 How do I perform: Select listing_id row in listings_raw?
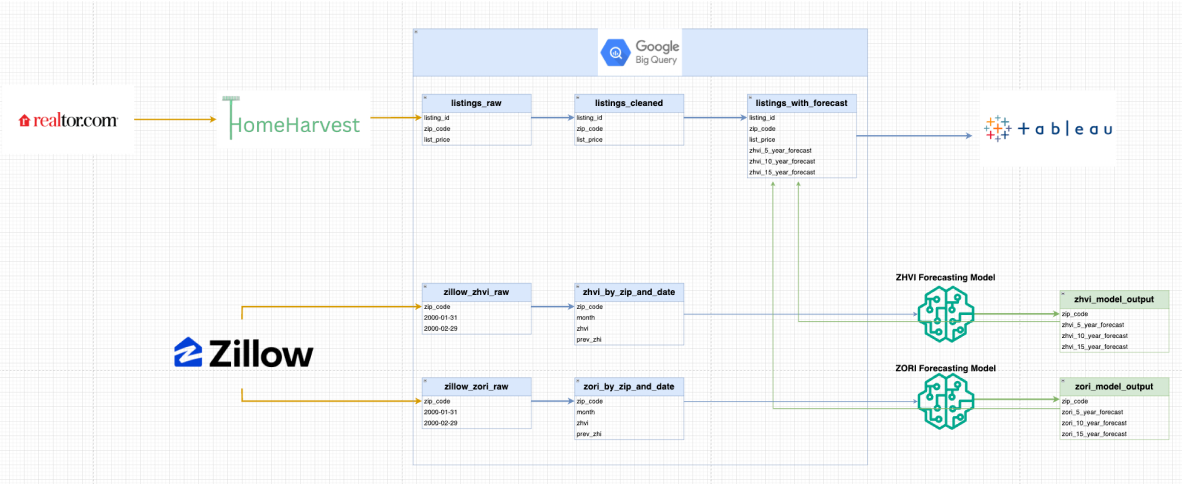[477, 118]
